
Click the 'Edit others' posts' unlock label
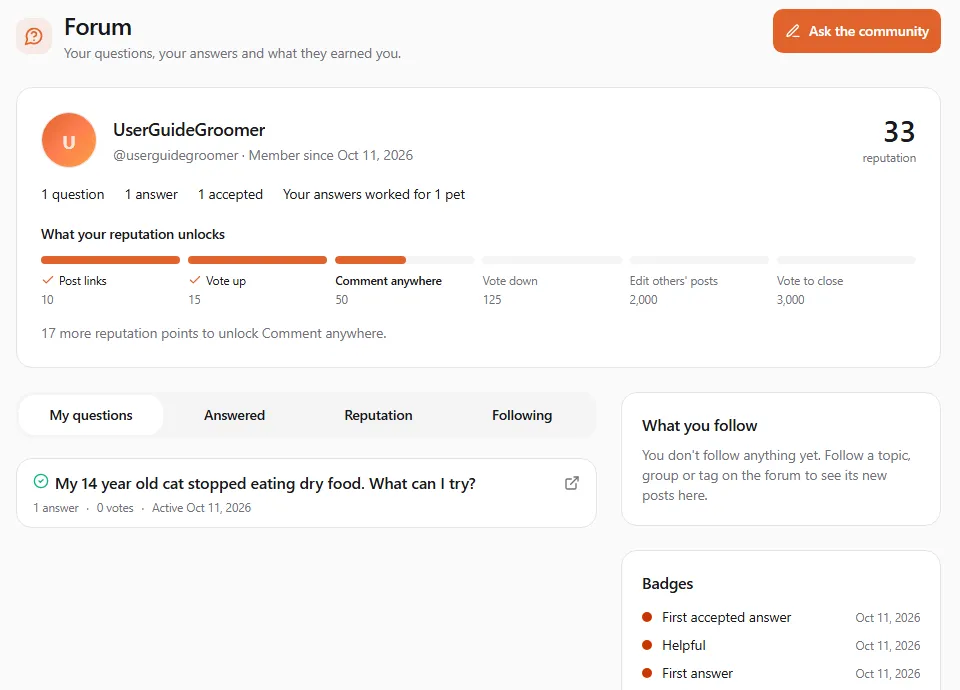tap(673, 281)
